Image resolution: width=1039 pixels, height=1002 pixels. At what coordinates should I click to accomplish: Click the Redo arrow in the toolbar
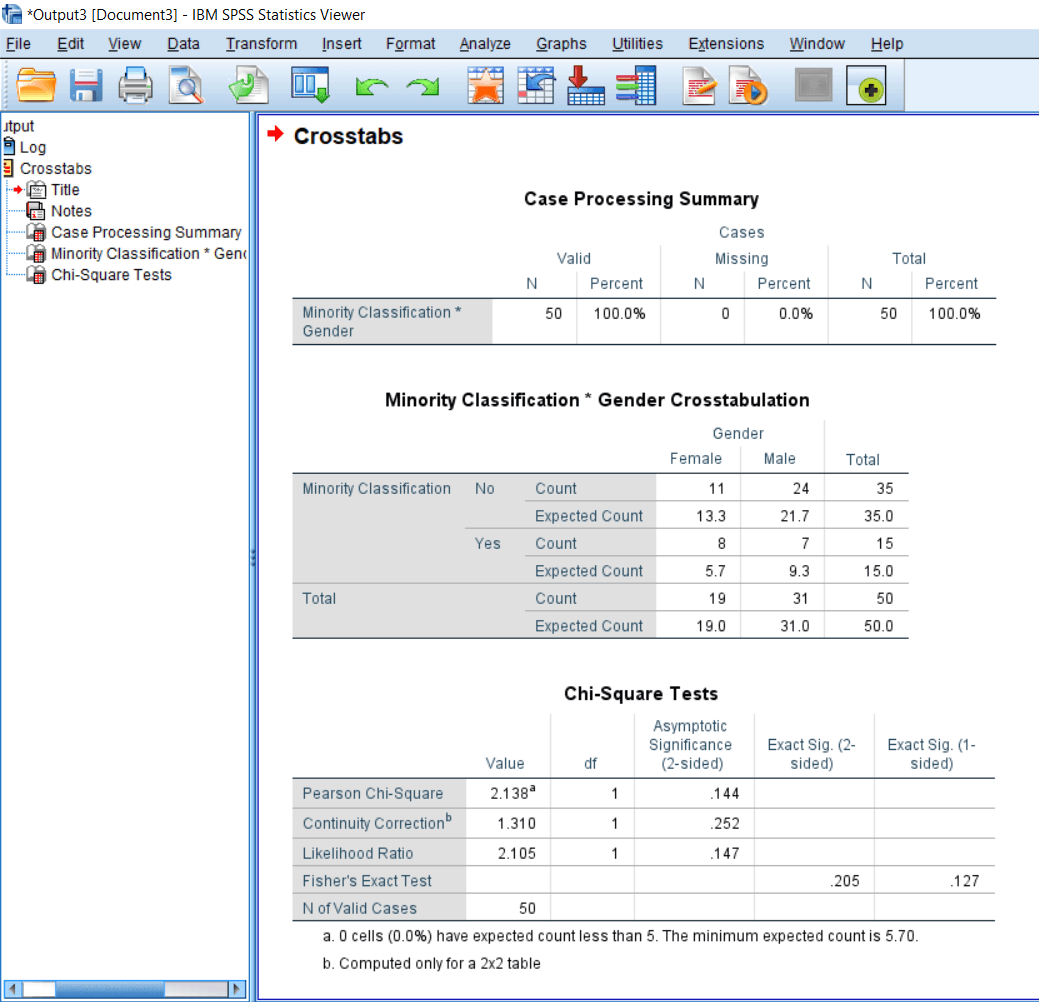click(x=421, y=85)
